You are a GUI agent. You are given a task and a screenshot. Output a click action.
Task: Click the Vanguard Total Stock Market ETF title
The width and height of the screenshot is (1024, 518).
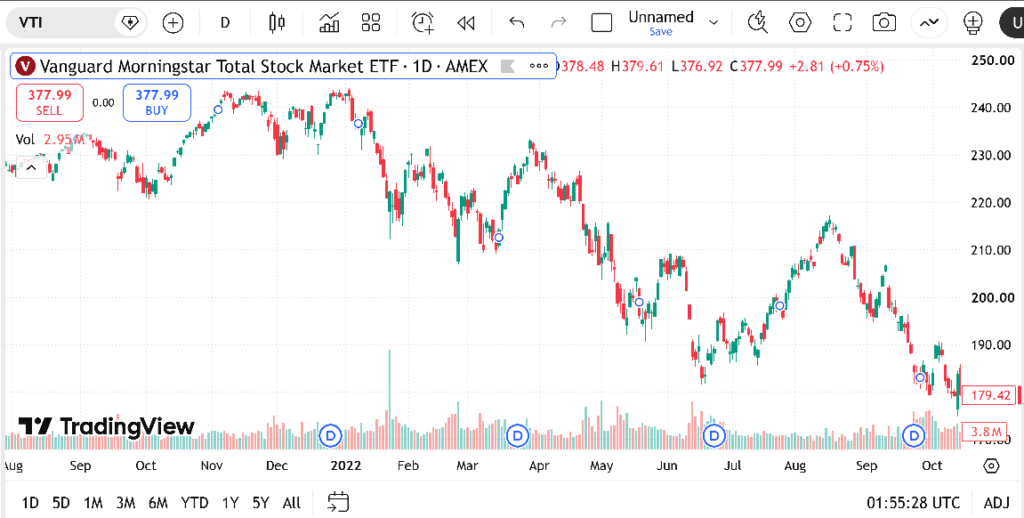(x=263, y=66)
